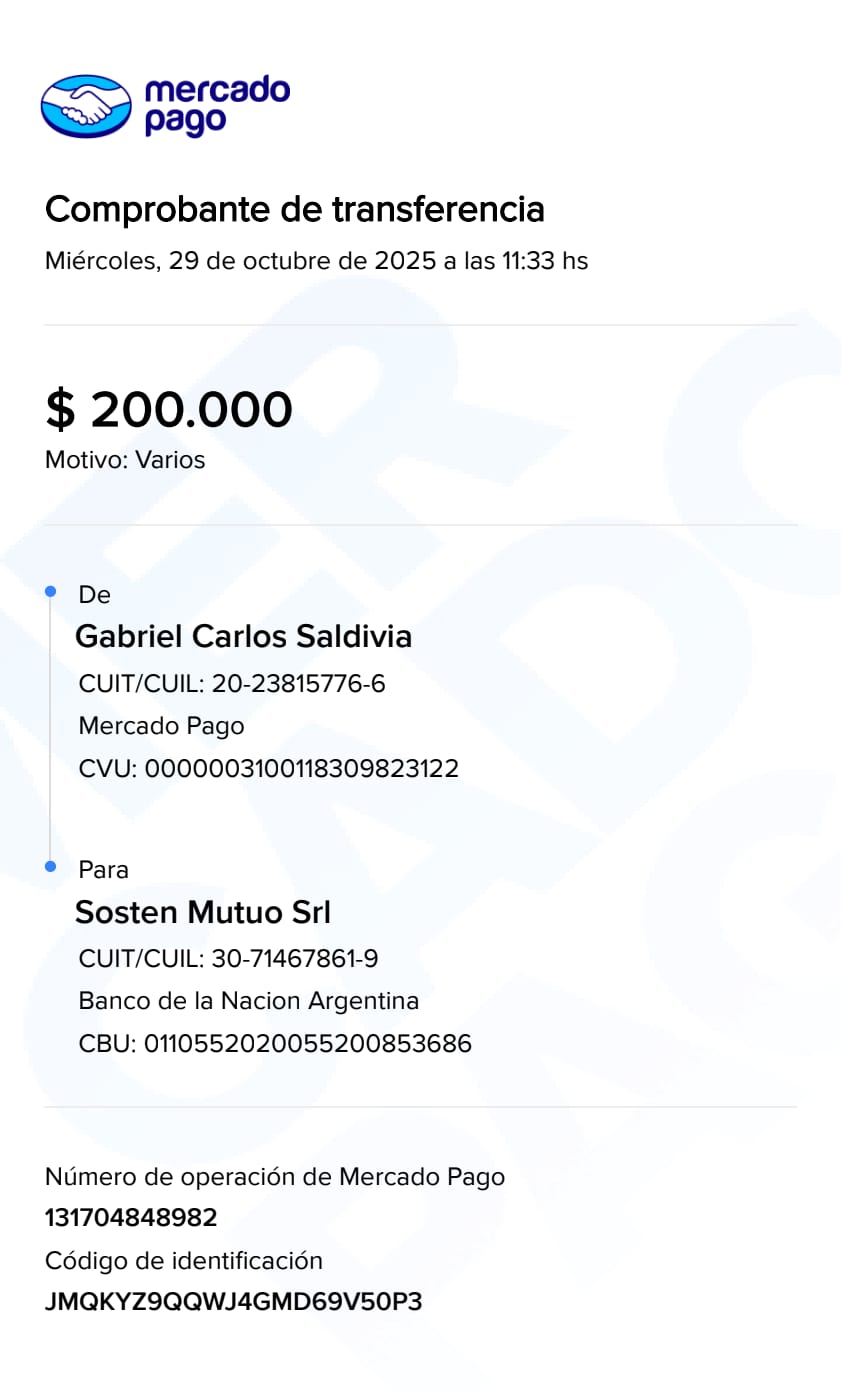842x1397 pixels.
Task: Click the Número de operación label
Action: [275, 1177]
